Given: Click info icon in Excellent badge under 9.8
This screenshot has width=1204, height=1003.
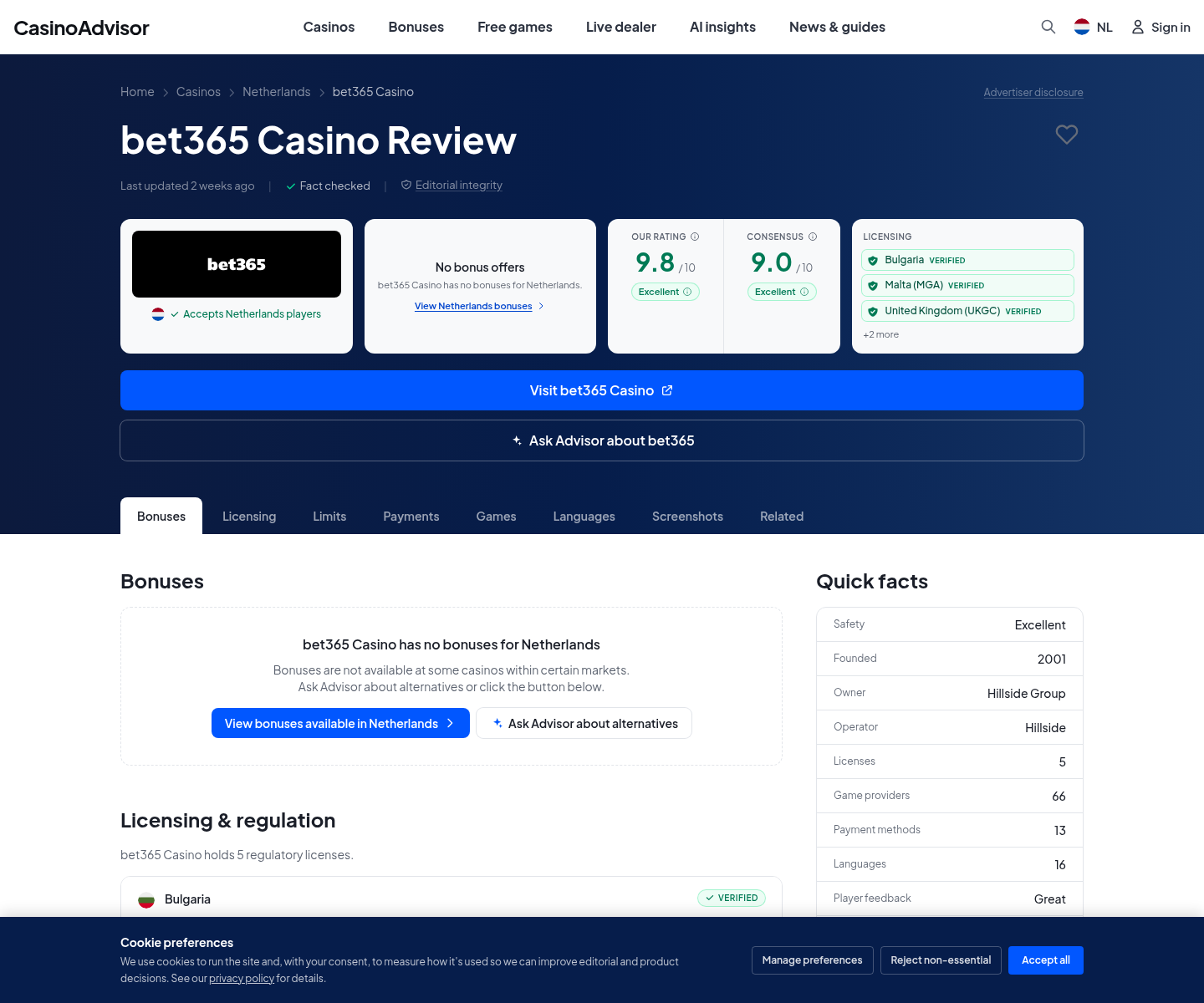Looking at the screenshot, I should click(687, 292).
